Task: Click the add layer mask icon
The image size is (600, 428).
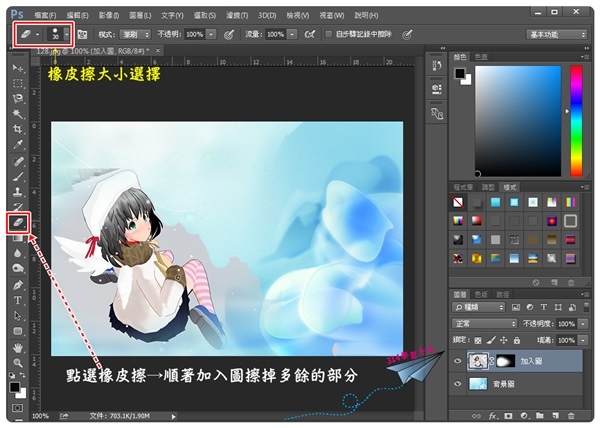Action: pyautogui.click(x=508, y=416)
